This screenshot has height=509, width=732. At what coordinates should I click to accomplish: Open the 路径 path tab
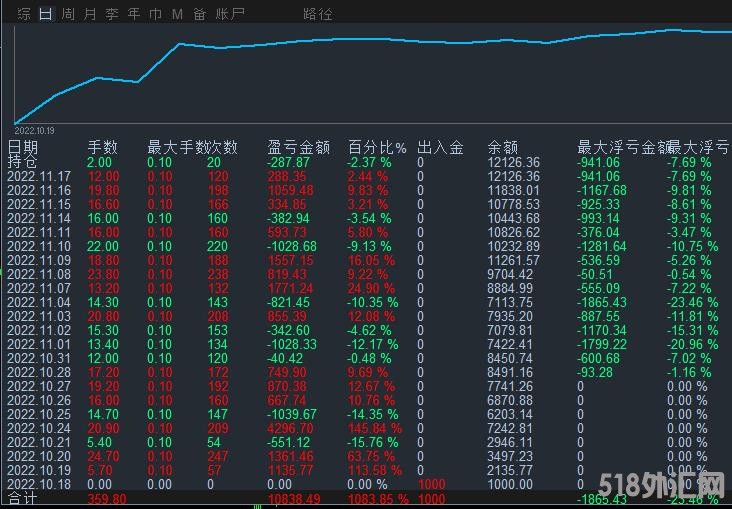tap(317, 14)
